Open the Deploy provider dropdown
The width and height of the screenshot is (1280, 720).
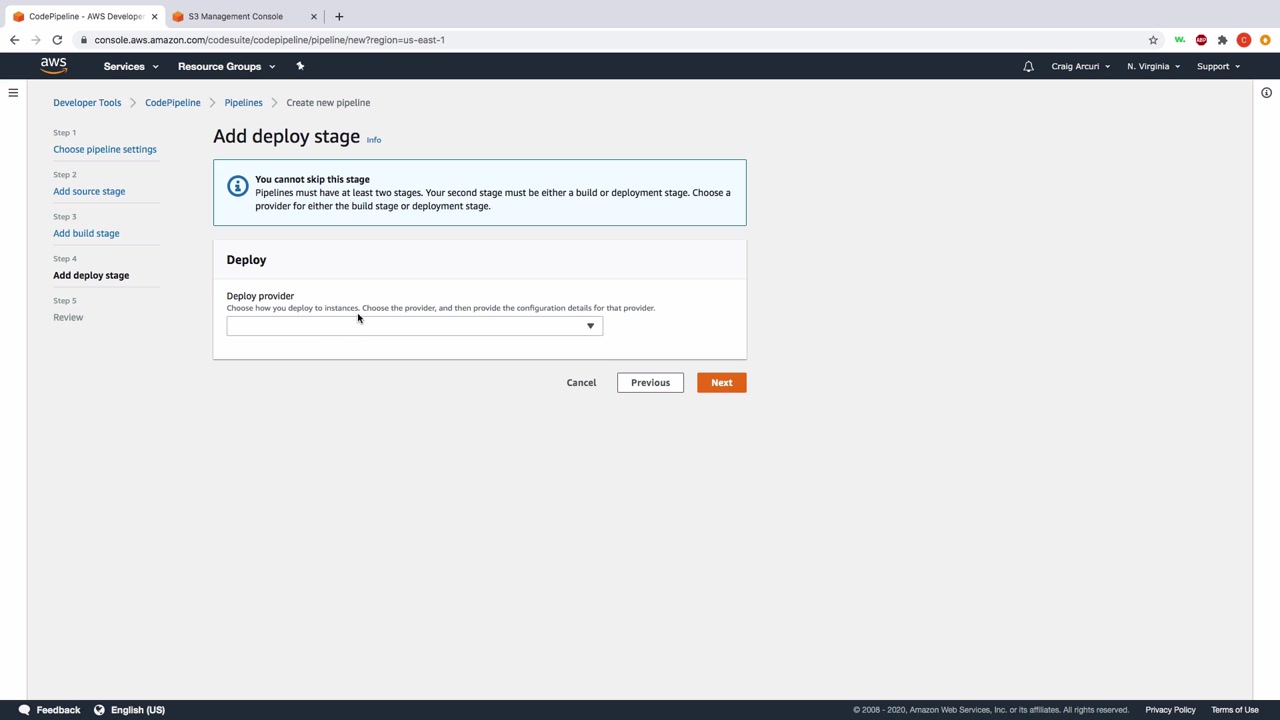[x=415, y=326]
